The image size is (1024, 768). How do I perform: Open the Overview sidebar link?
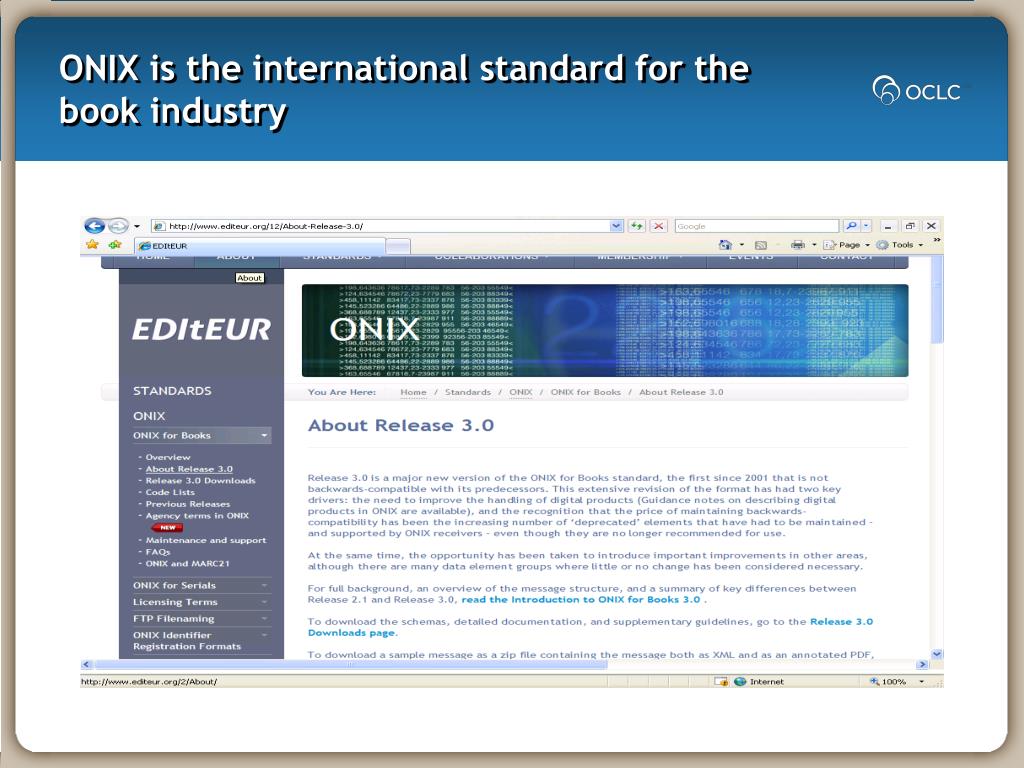click(168, 457)
